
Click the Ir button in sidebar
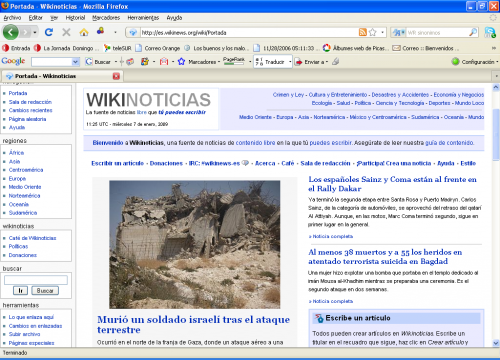click(x=20, y=291)
